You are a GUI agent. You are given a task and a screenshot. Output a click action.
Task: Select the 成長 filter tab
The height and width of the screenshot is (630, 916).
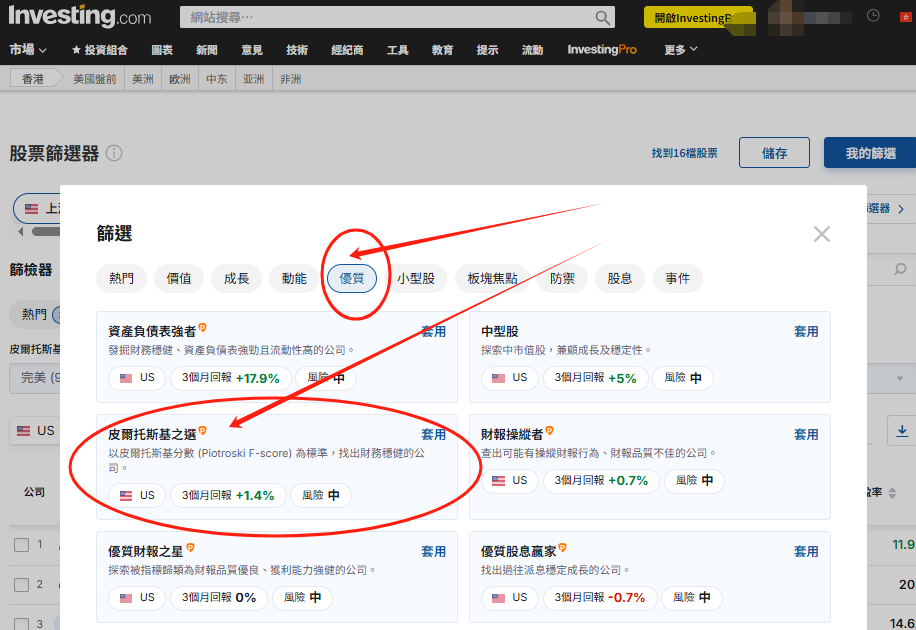[x=237, y=278]
